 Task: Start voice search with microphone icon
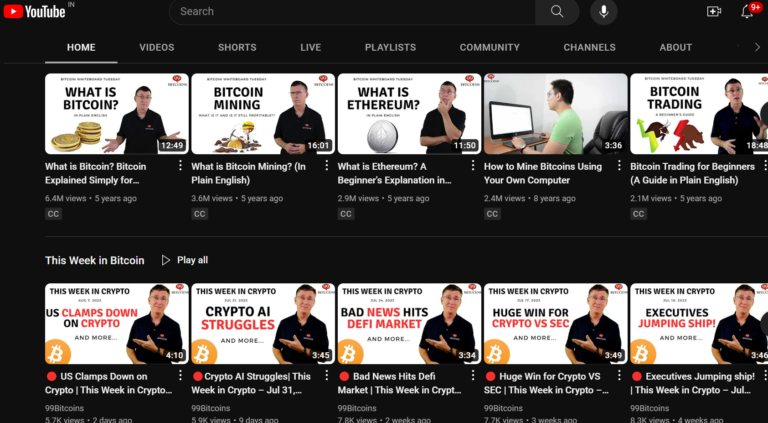click(x=603, y=11)
